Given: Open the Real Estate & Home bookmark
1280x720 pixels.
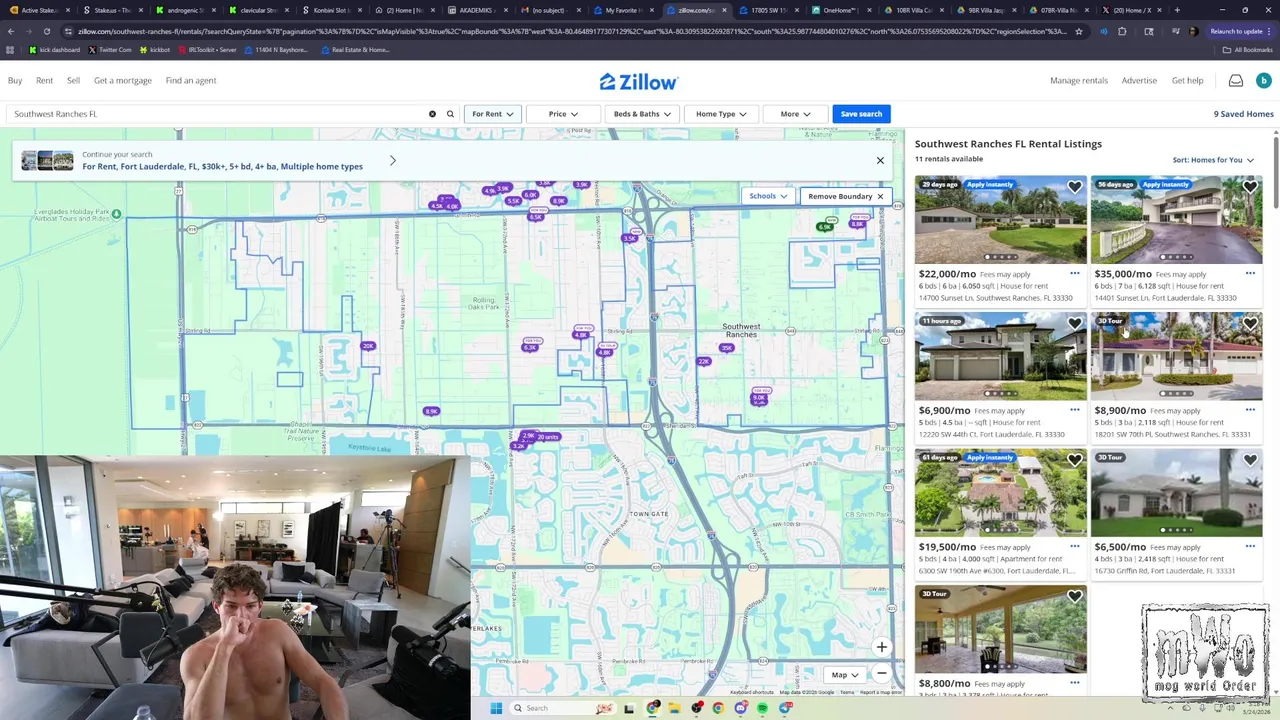Looking at the screenshot, I should (x=354, y=49).
